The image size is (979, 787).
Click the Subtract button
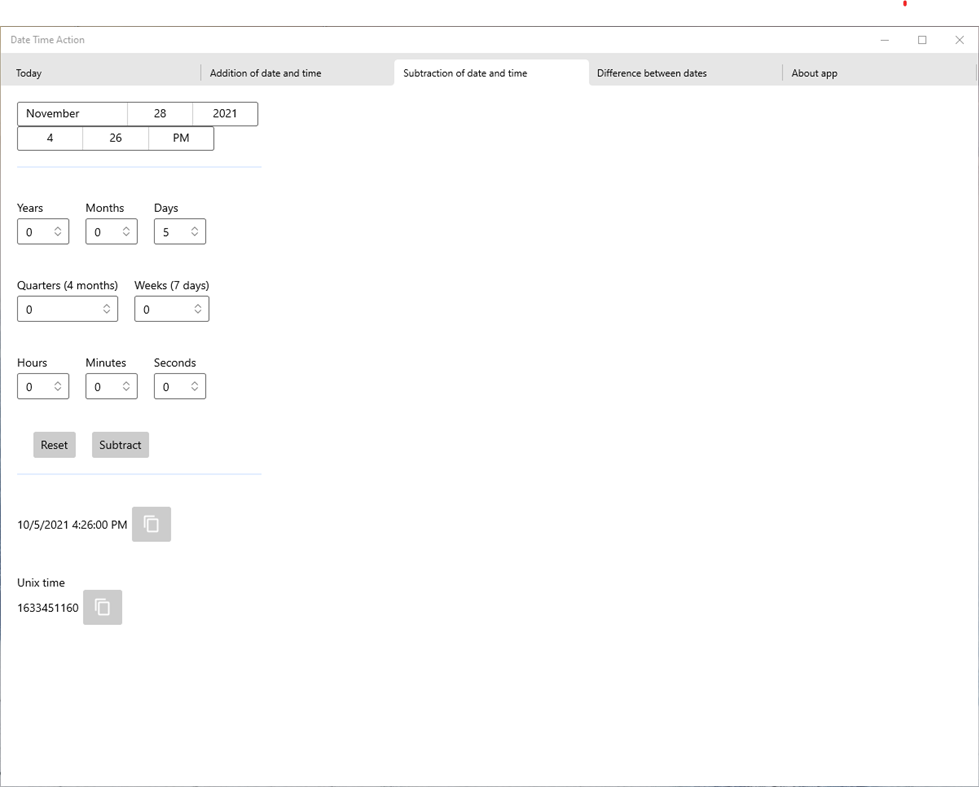coord(121,445)
